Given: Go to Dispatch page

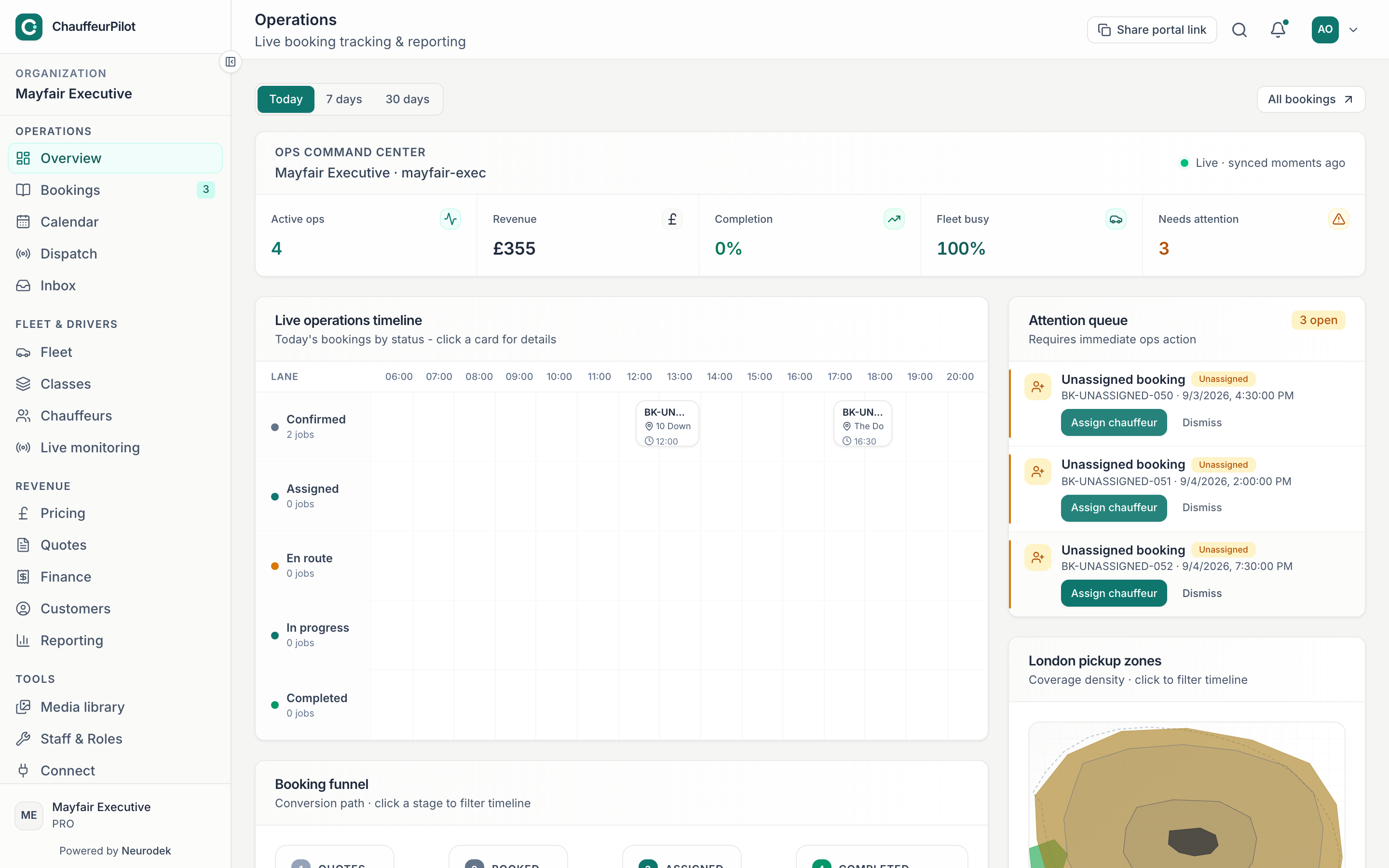Looking at the screenshot, I should tap(115, 254).
